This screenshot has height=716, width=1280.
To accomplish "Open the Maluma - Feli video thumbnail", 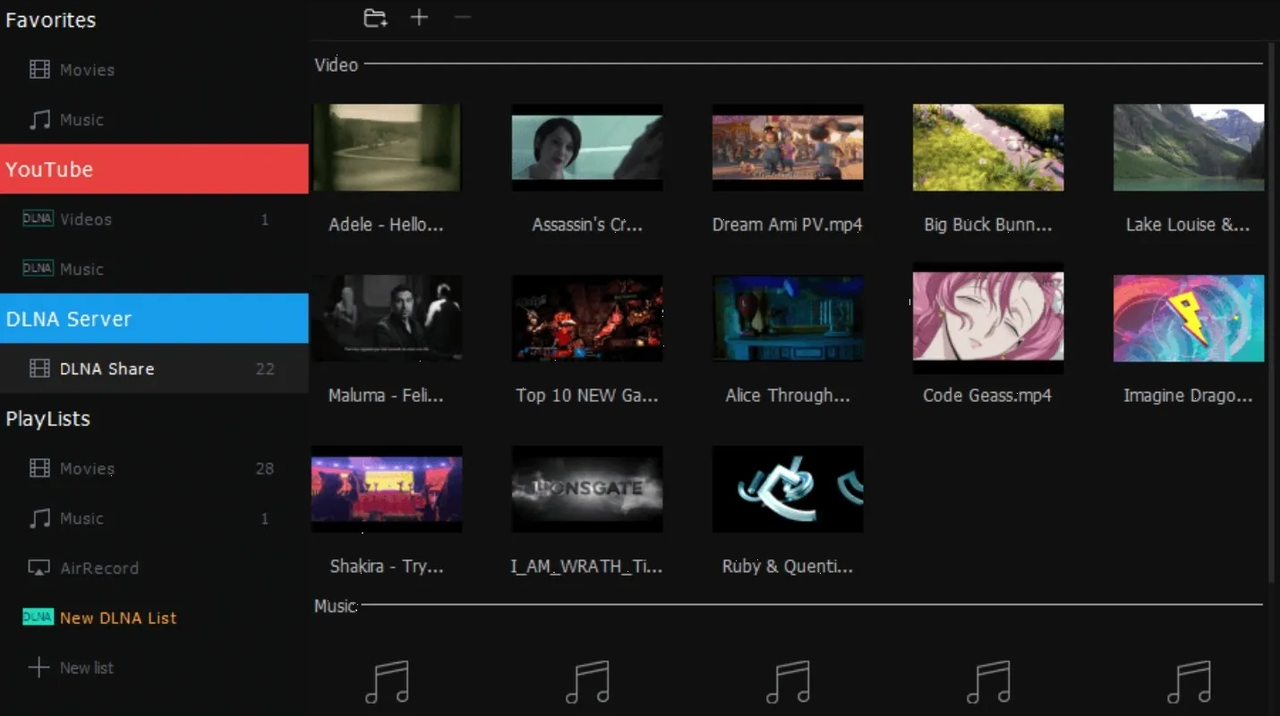I will [x=386, y=318].
